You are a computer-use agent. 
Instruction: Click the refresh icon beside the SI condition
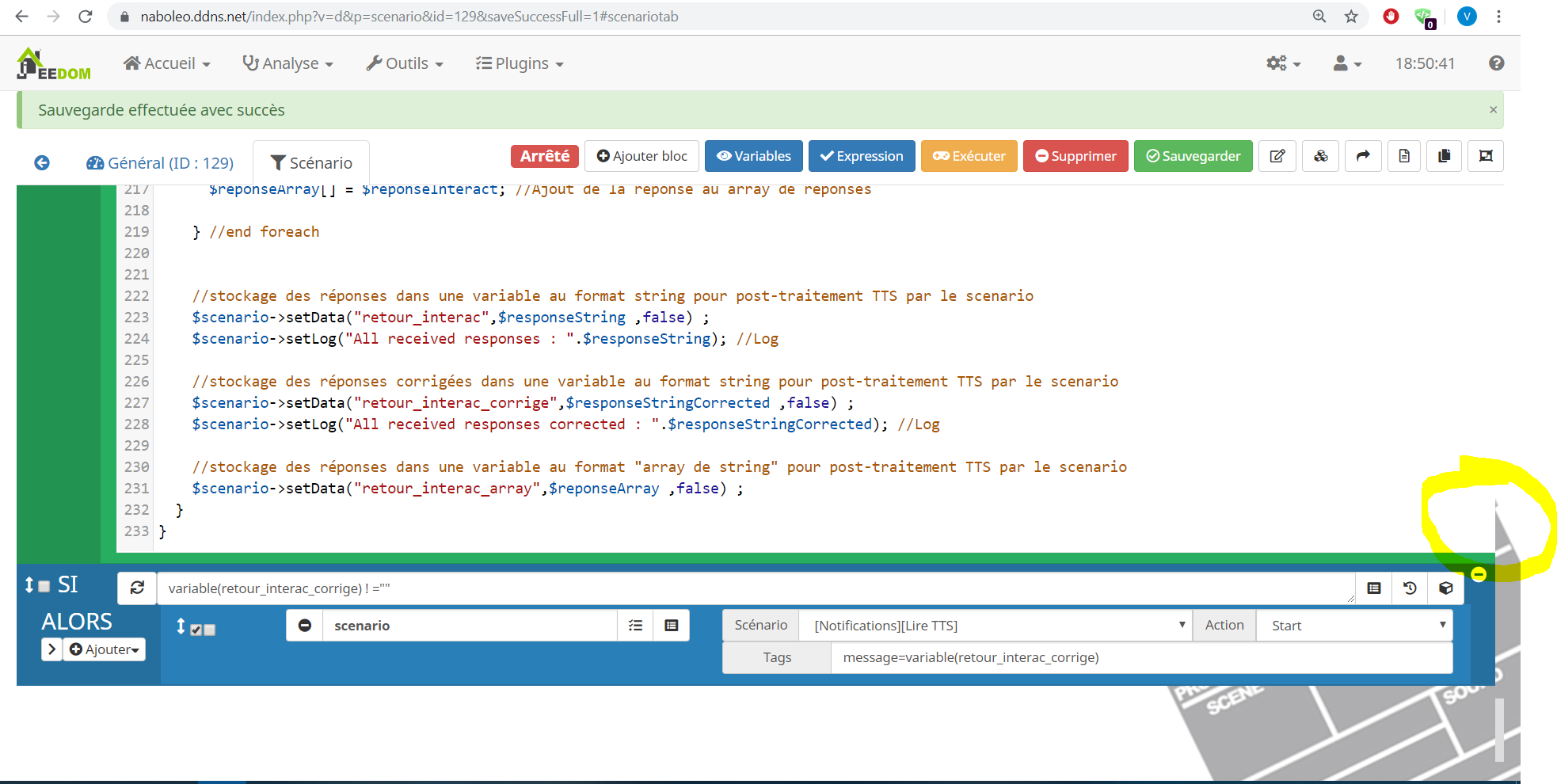point(137,588)
